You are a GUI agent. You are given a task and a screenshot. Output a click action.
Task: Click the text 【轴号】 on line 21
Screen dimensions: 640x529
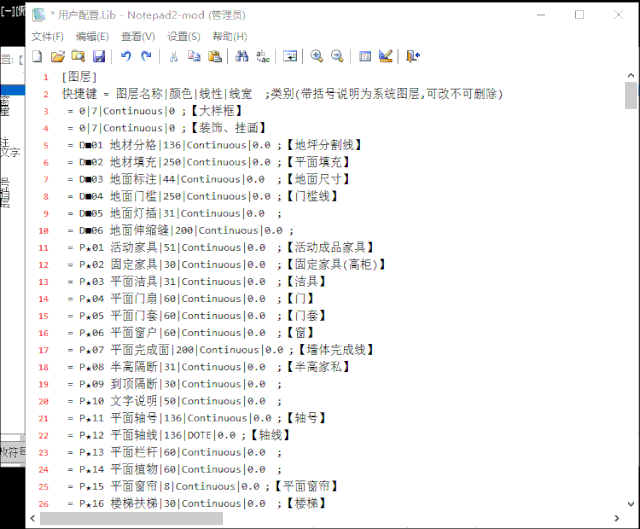[306, 418]
